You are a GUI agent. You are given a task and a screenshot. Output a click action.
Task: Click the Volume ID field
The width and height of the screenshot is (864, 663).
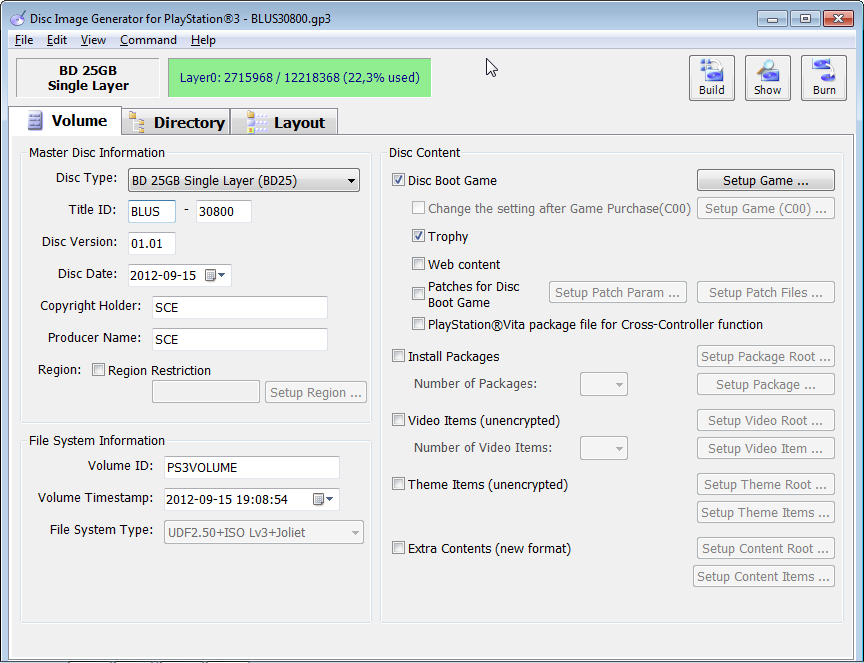click(x=252, y=467)
